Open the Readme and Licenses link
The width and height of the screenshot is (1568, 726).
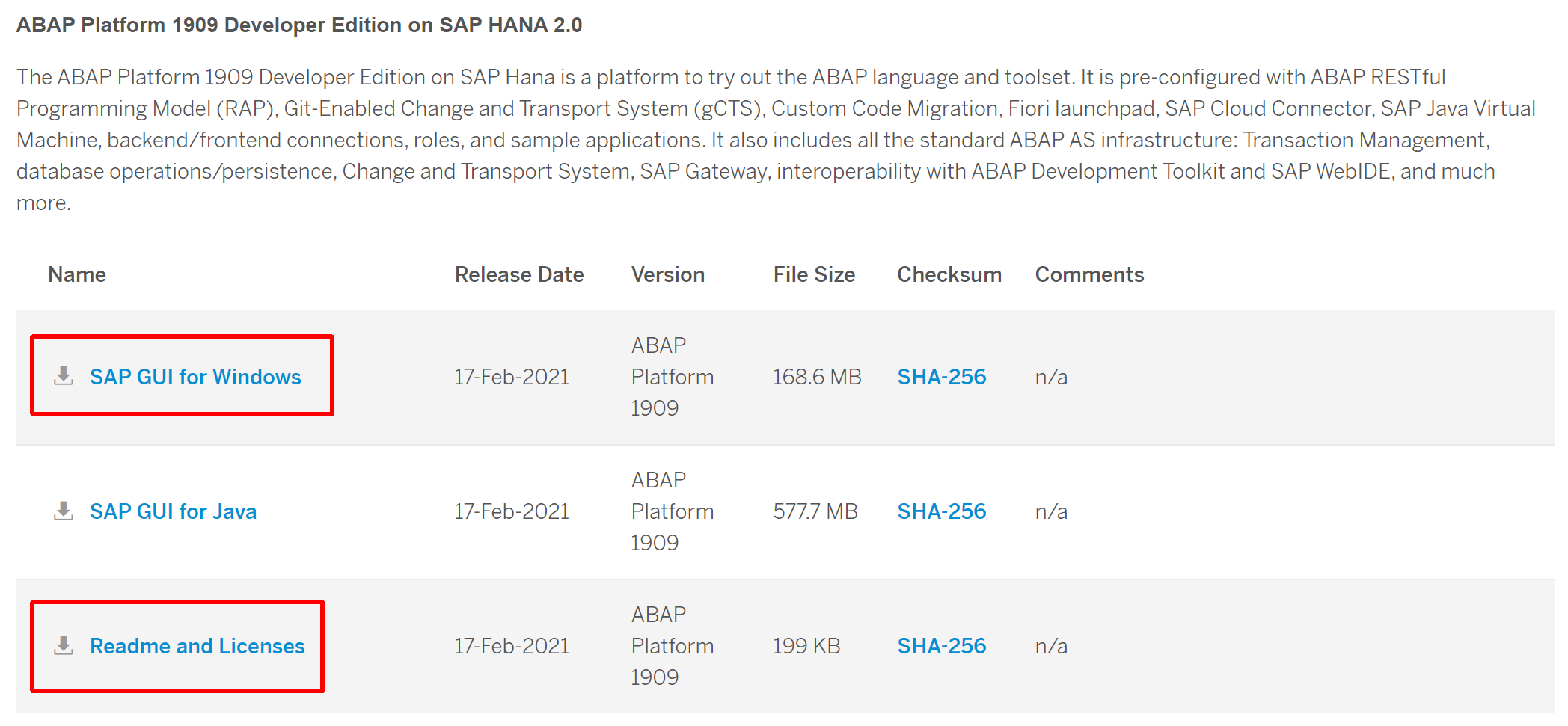tap(197, 646)
